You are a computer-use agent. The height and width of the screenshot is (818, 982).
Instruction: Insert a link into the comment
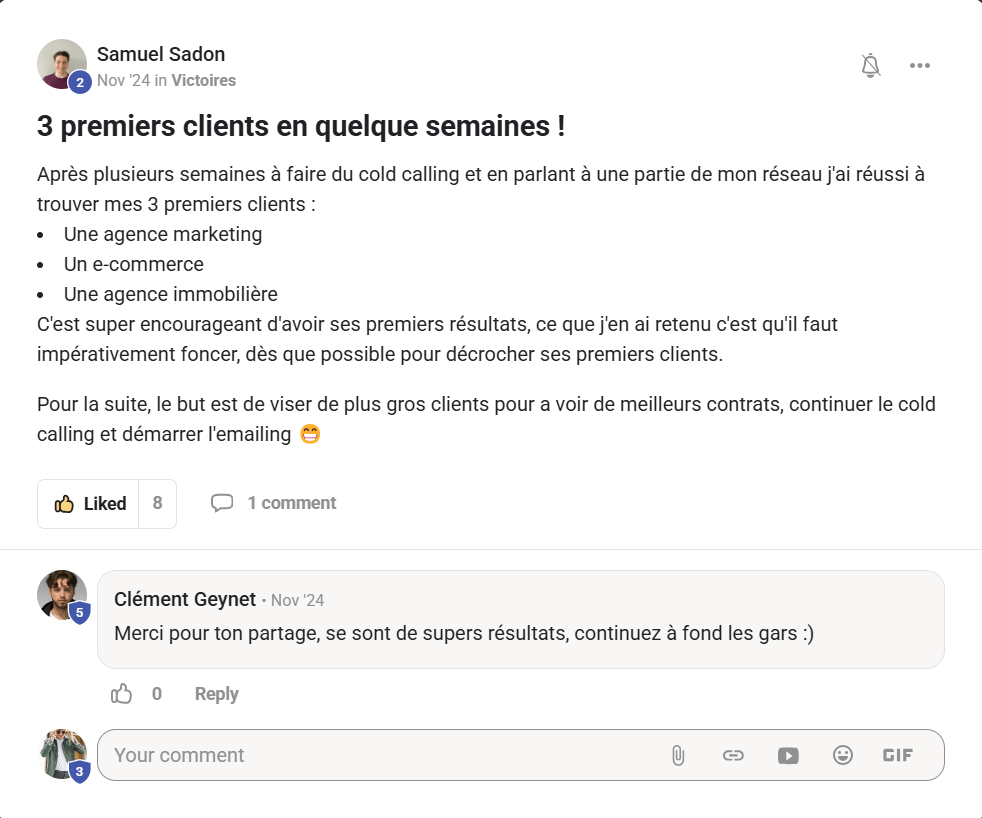[733, 756]
